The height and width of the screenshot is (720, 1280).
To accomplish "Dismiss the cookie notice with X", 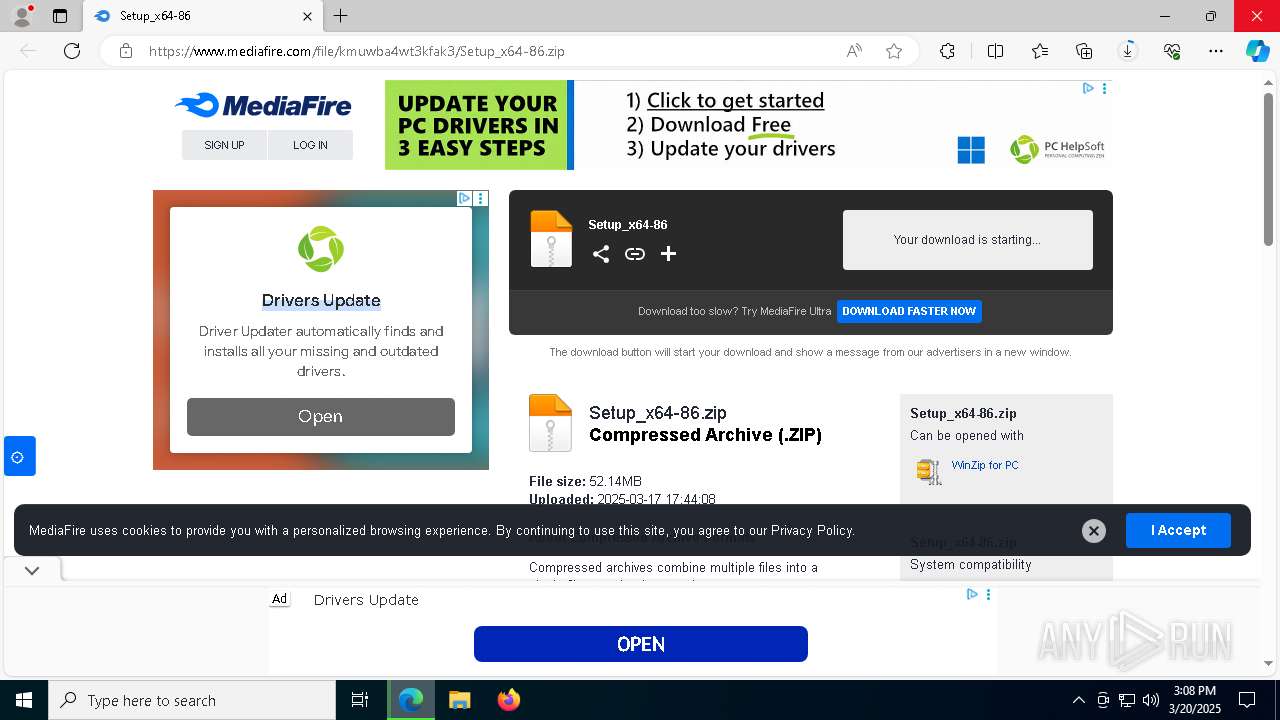I will coord(1094,531).
